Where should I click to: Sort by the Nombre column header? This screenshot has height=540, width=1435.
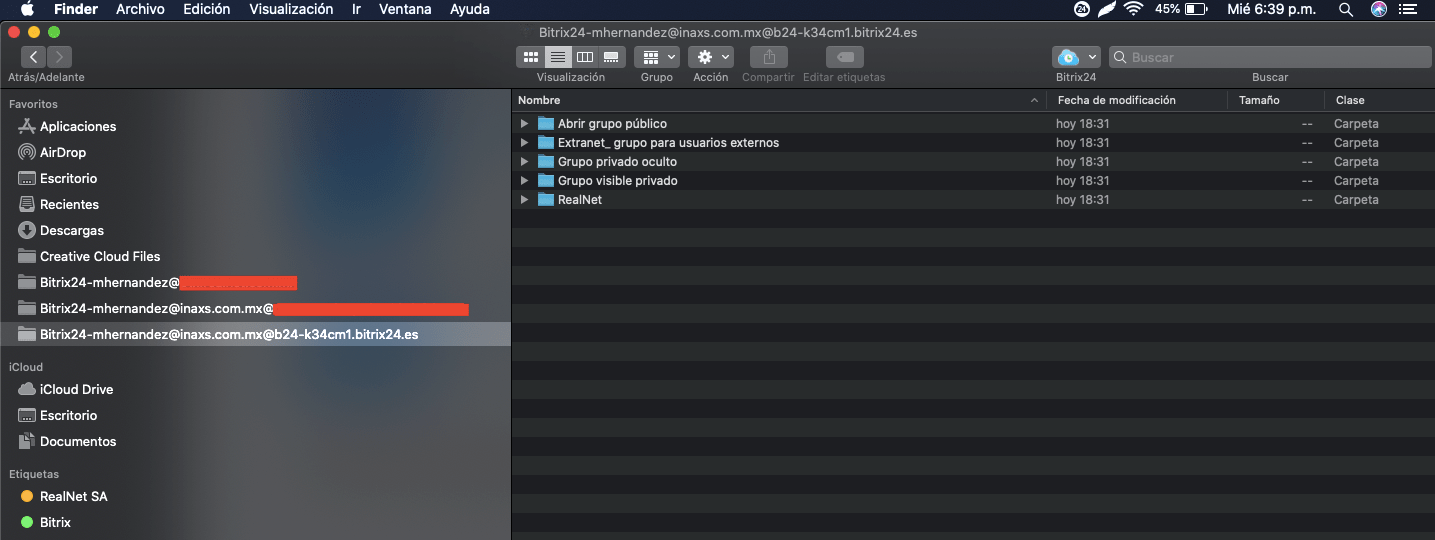[x=779, y=100]
